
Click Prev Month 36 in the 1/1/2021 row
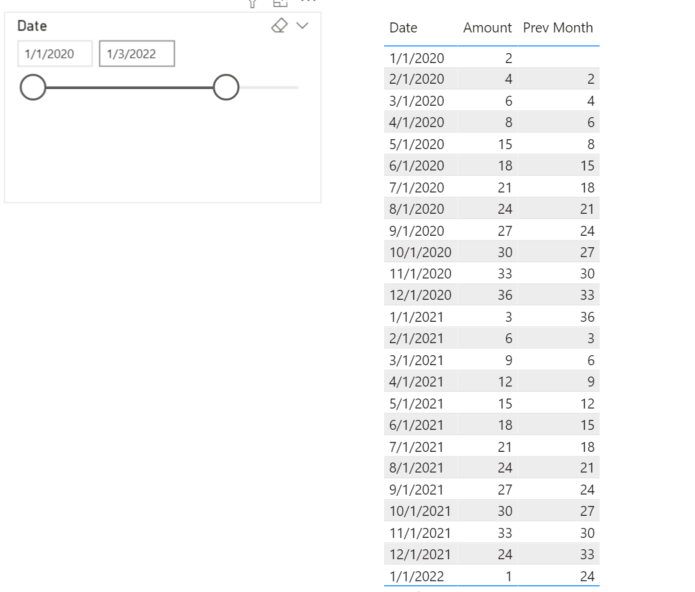click(587, 317)
